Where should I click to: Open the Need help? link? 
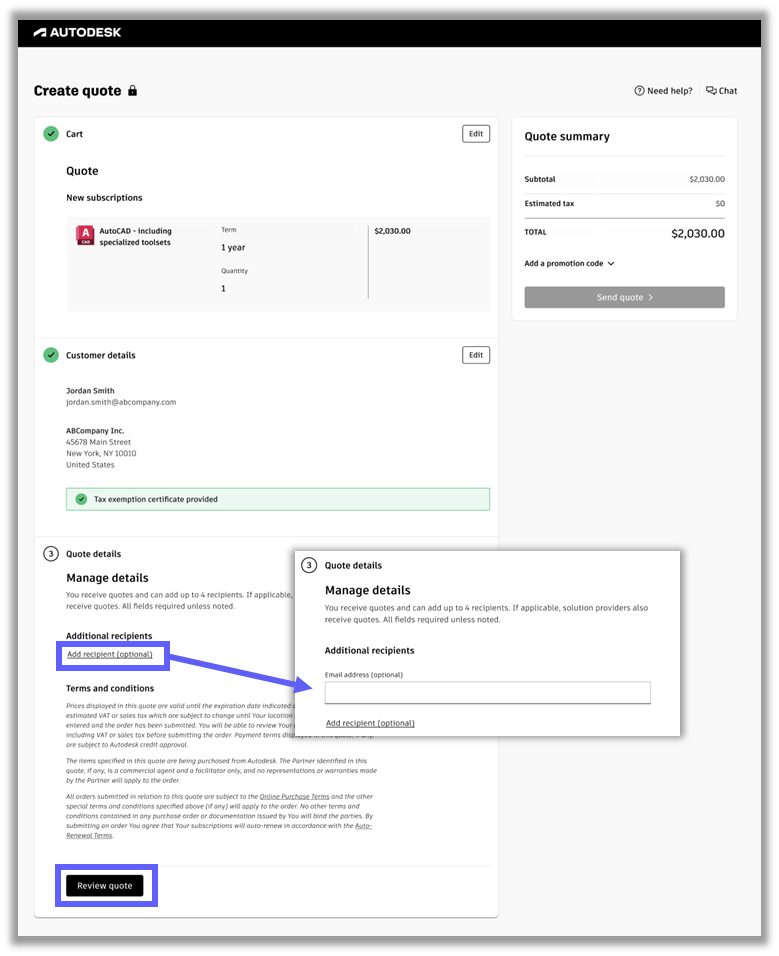(663, 91)
